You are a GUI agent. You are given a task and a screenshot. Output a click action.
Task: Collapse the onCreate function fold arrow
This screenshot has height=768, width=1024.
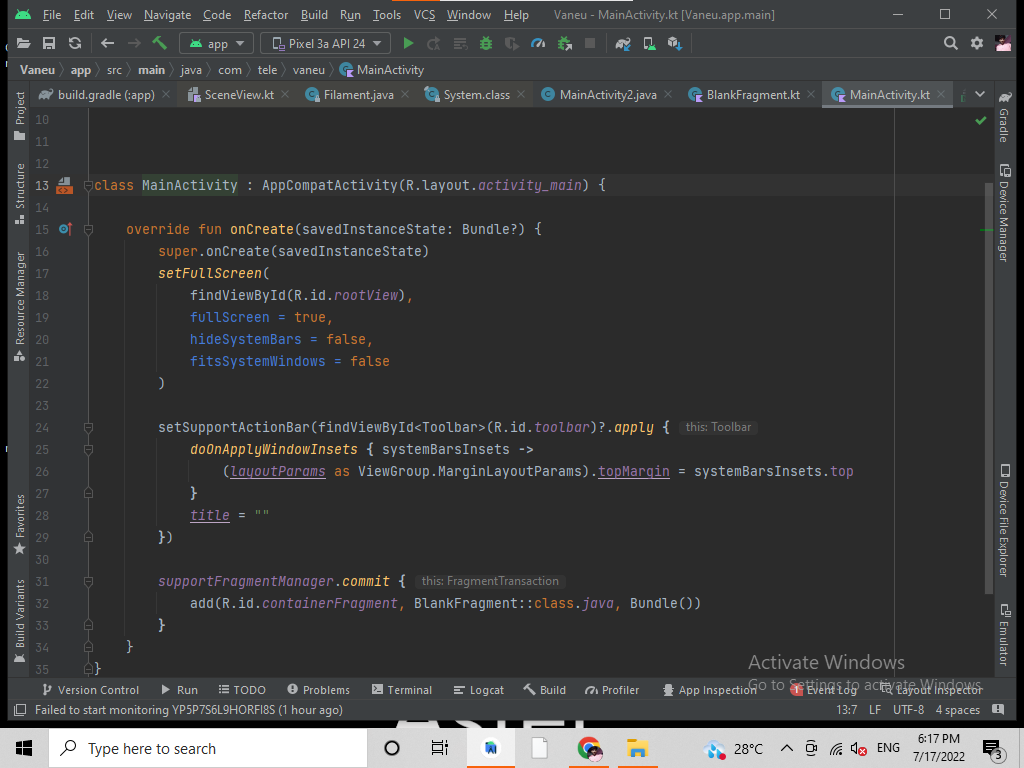click(88, 229)
